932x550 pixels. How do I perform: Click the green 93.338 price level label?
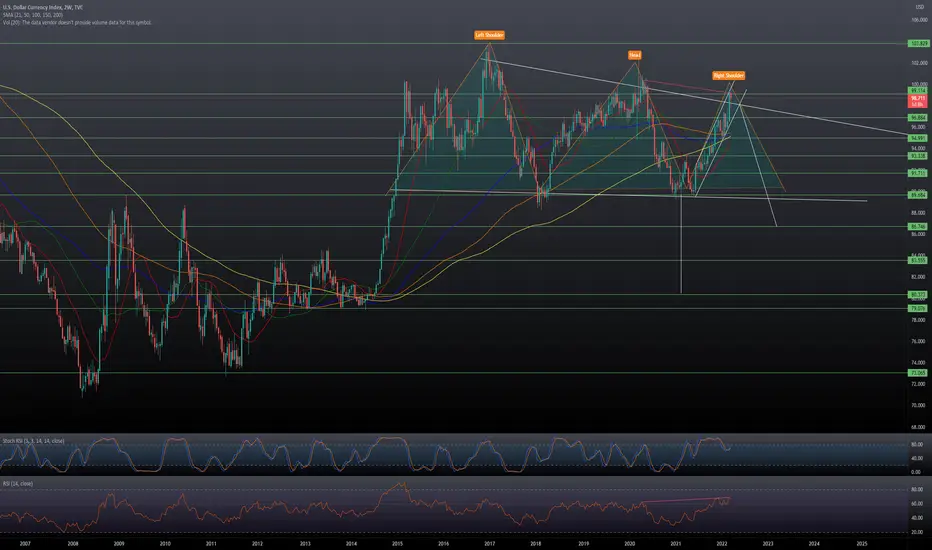[918, 156]
